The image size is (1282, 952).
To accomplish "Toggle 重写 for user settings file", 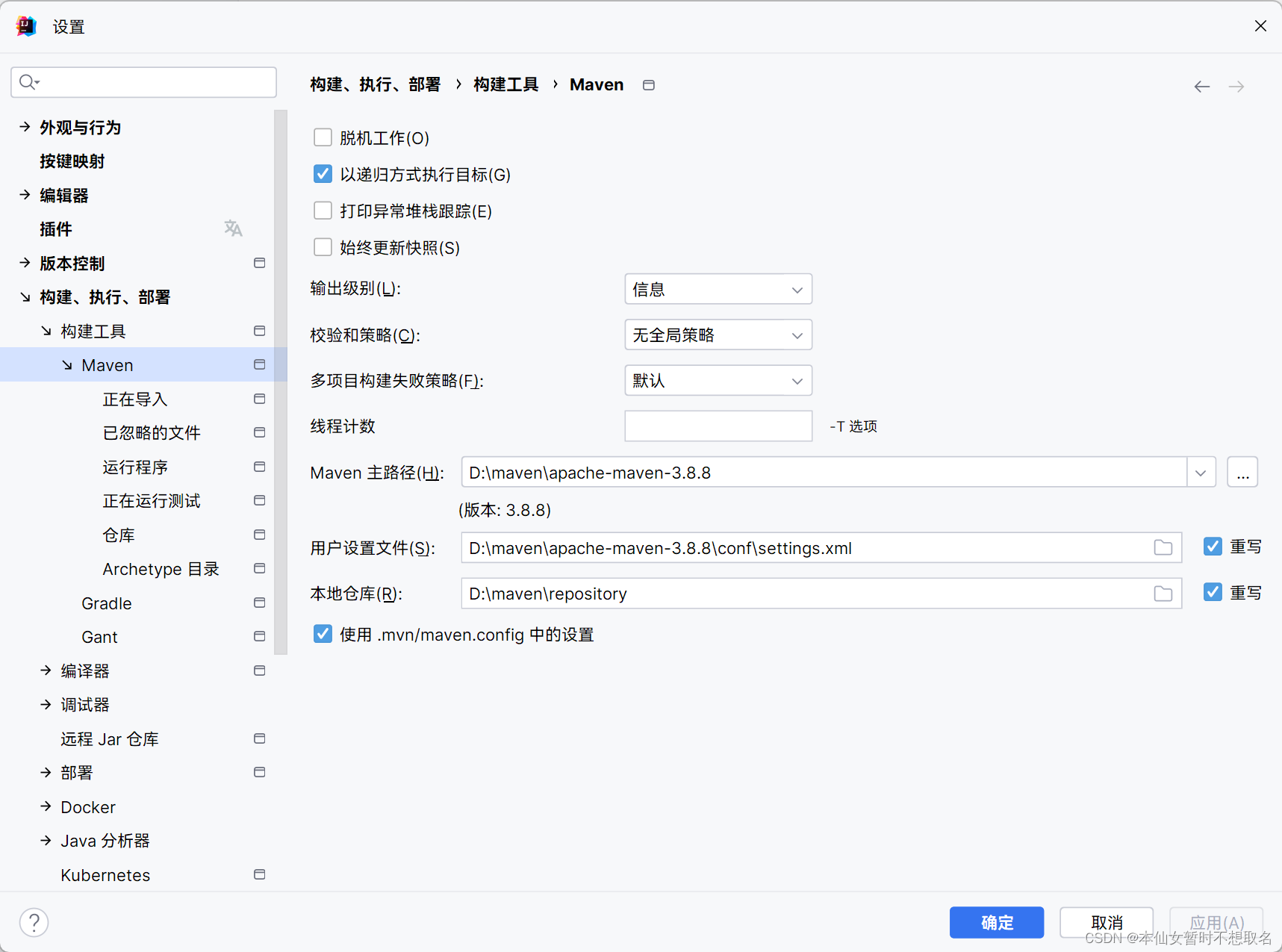I will coord(1213,547).
